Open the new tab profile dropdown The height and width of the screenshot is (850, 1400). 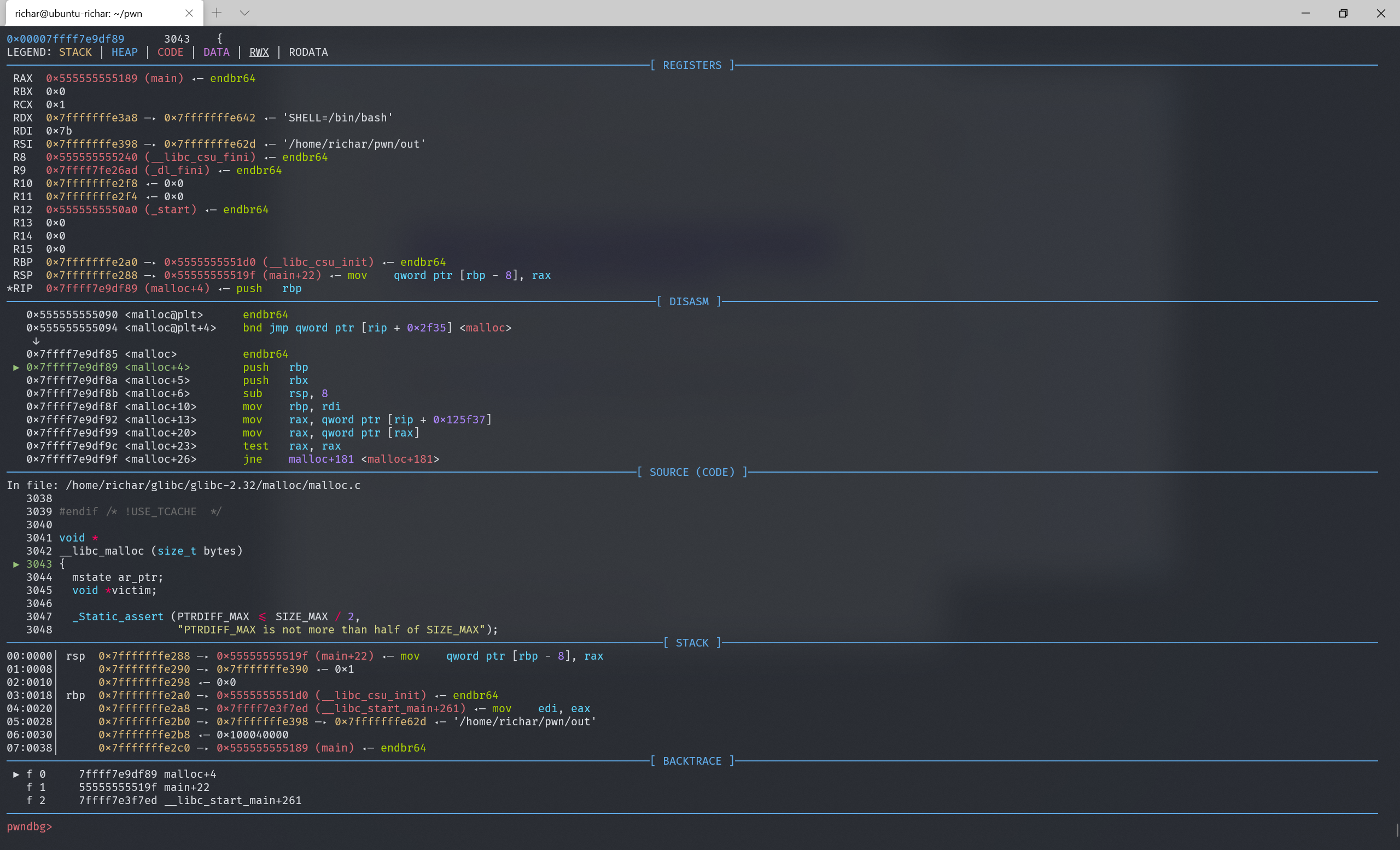(244, 13)
